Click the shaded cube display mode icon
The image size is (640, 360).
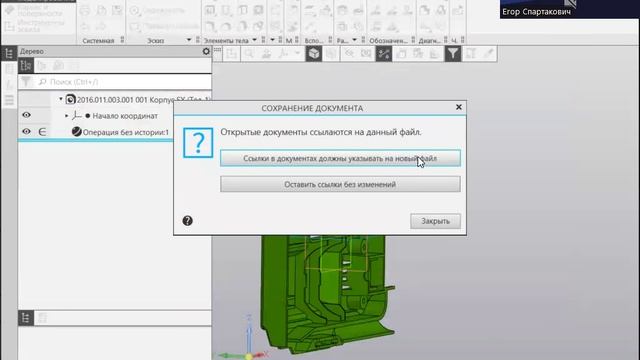point(314,54)
